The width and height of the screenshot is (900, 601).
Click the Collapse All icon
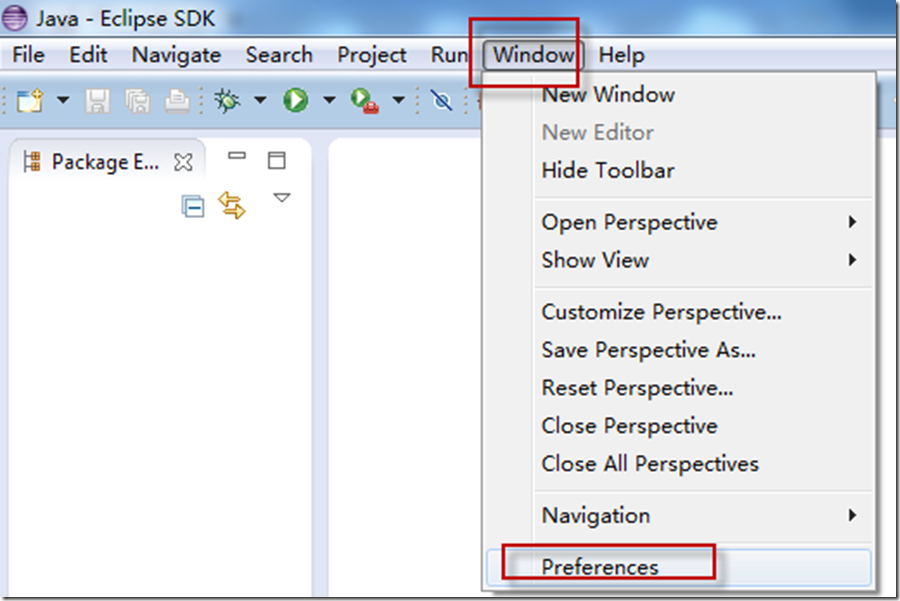click(193, 206)
